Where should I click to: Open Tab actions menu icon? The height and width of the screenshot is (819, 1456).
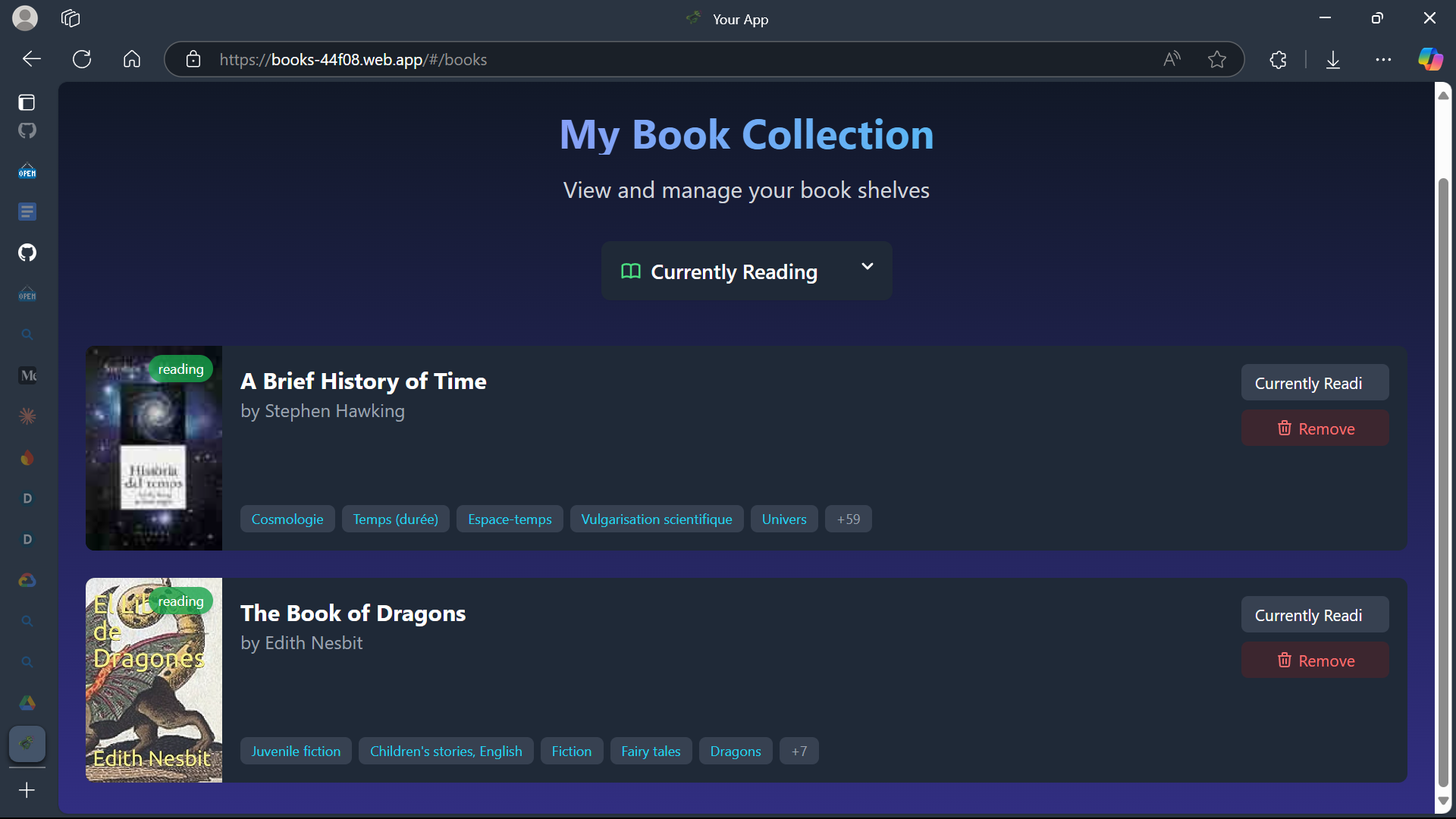coord(71,18)
